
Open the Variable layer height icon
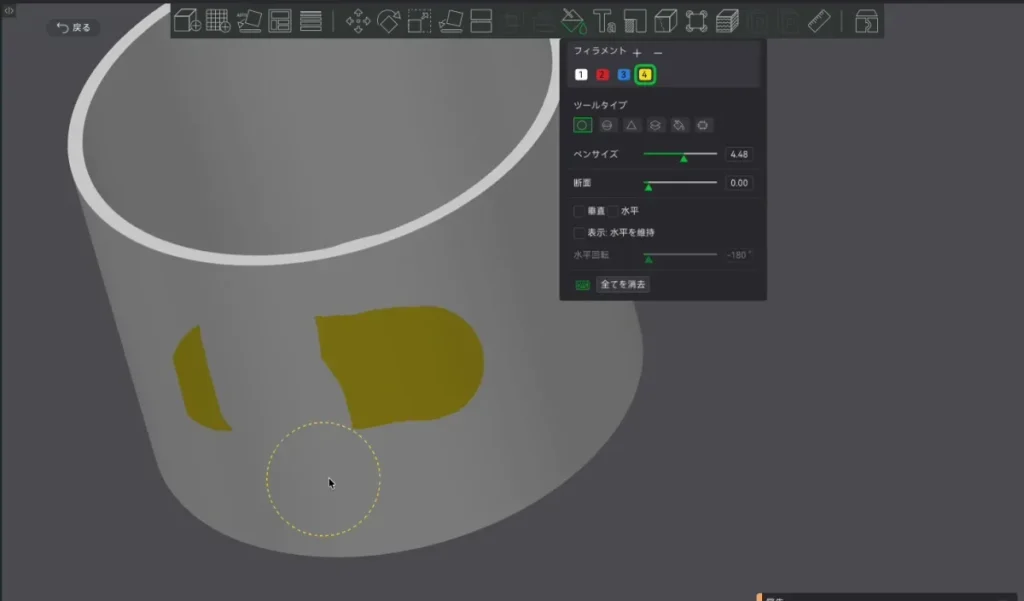(x=311, y=21)
